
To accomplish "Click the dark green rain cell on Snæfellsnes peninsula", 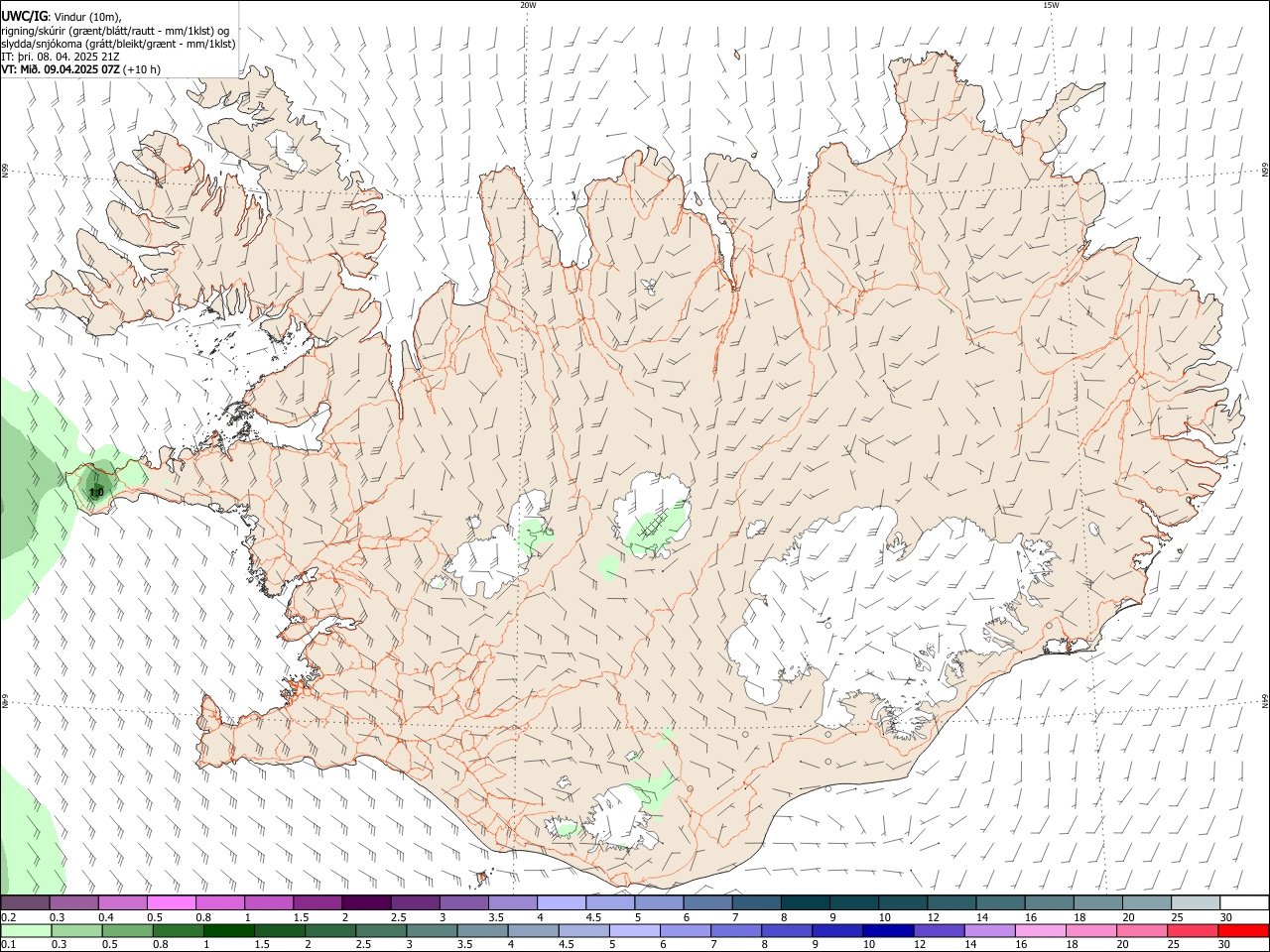I will point(95,486).
